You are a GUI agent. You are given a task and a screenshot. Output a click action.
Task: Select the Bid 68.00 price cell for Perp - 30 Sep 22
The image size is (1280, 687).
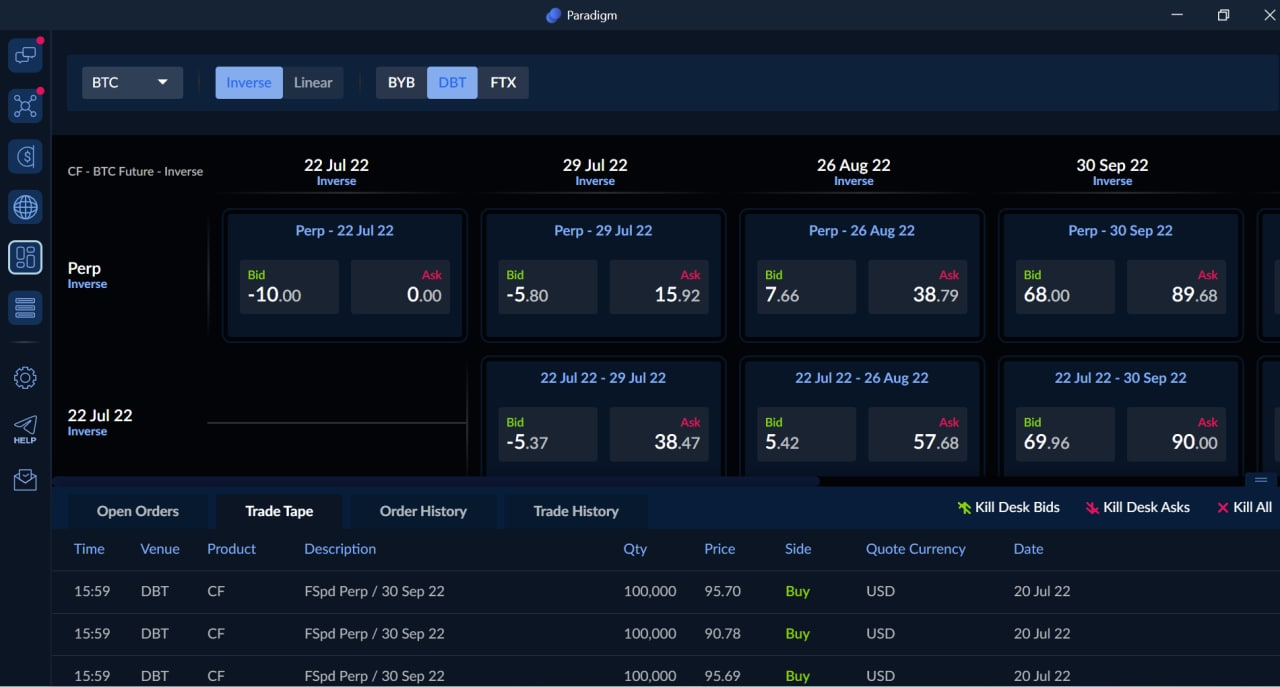1064,287
